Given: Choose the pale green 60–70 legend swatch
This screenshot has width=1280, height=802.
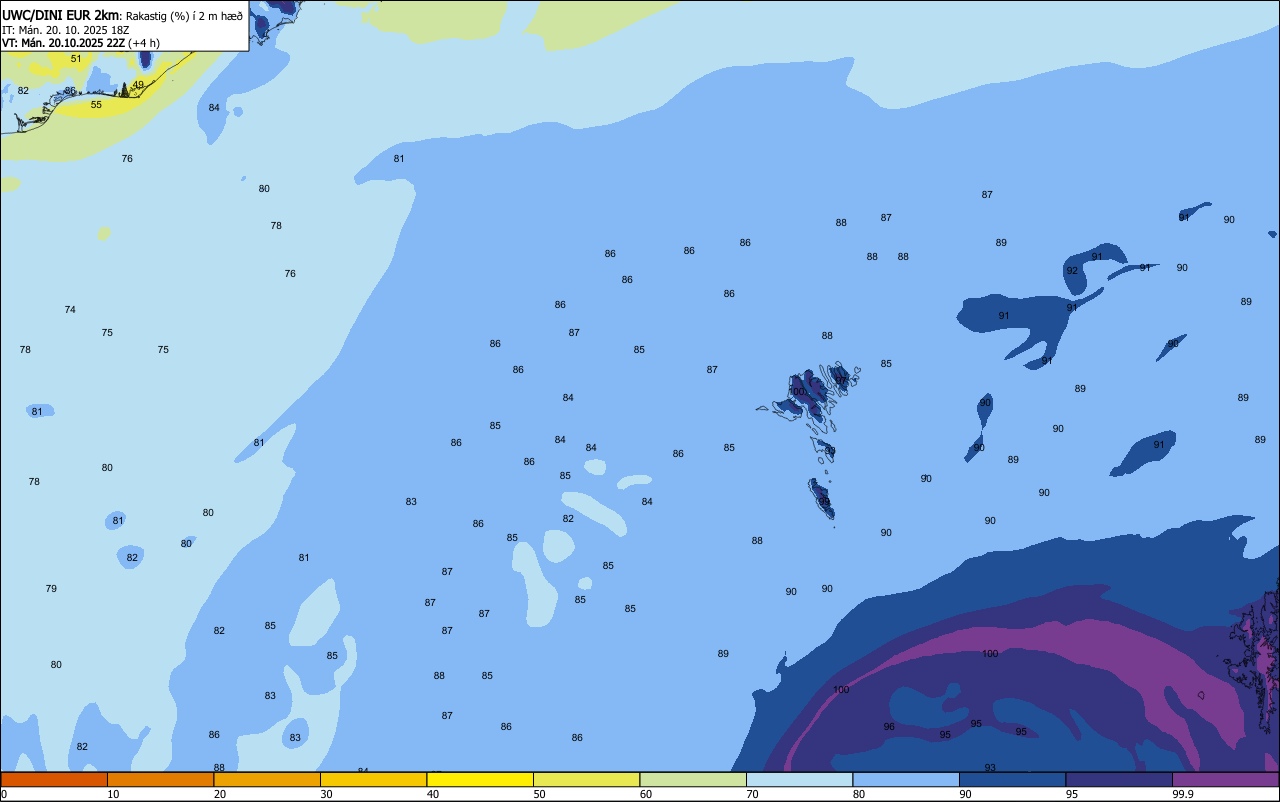Looking at the screenshot, I should coord(693,779).
